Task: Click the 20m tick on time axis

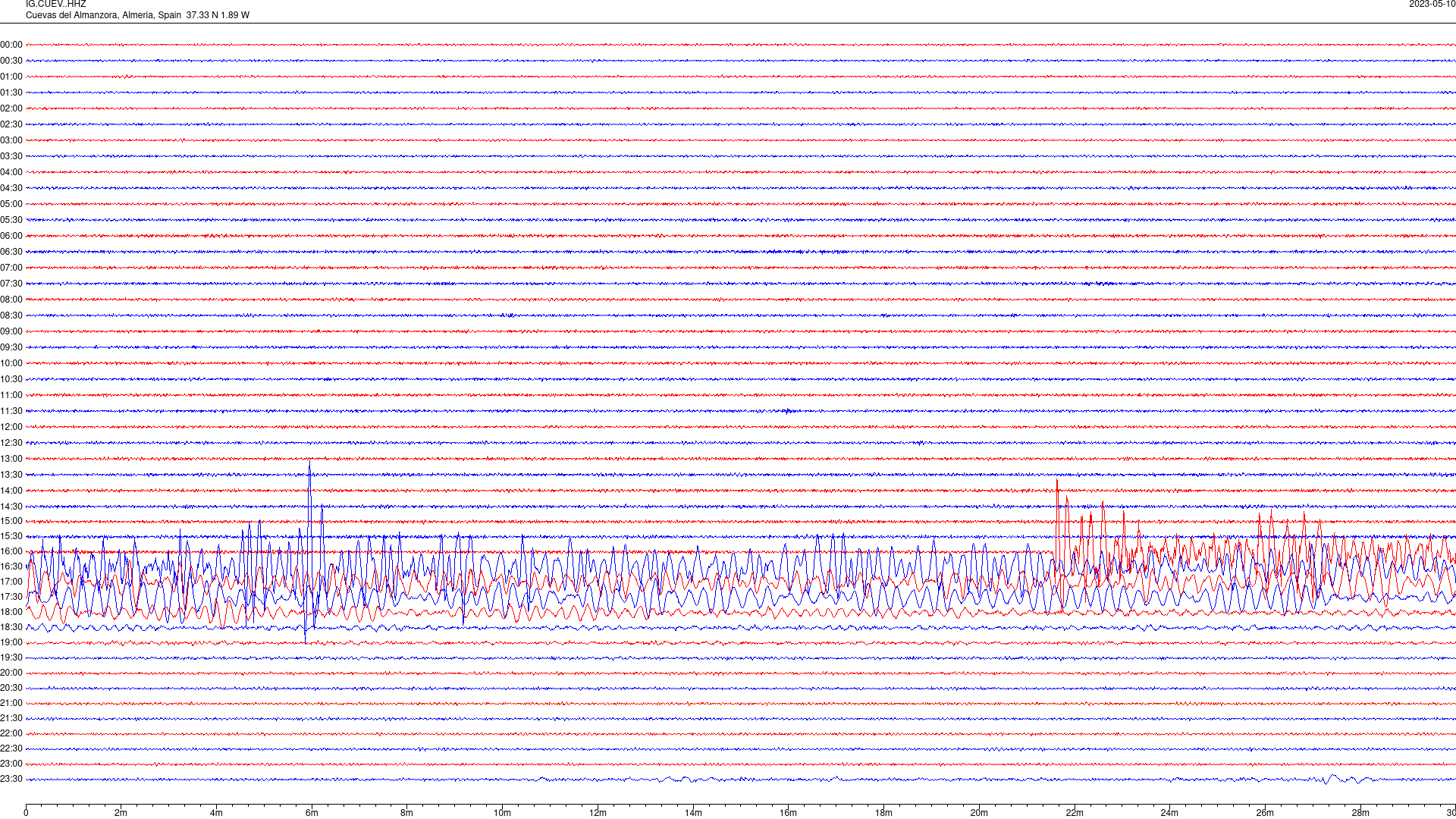Action: 979,813
